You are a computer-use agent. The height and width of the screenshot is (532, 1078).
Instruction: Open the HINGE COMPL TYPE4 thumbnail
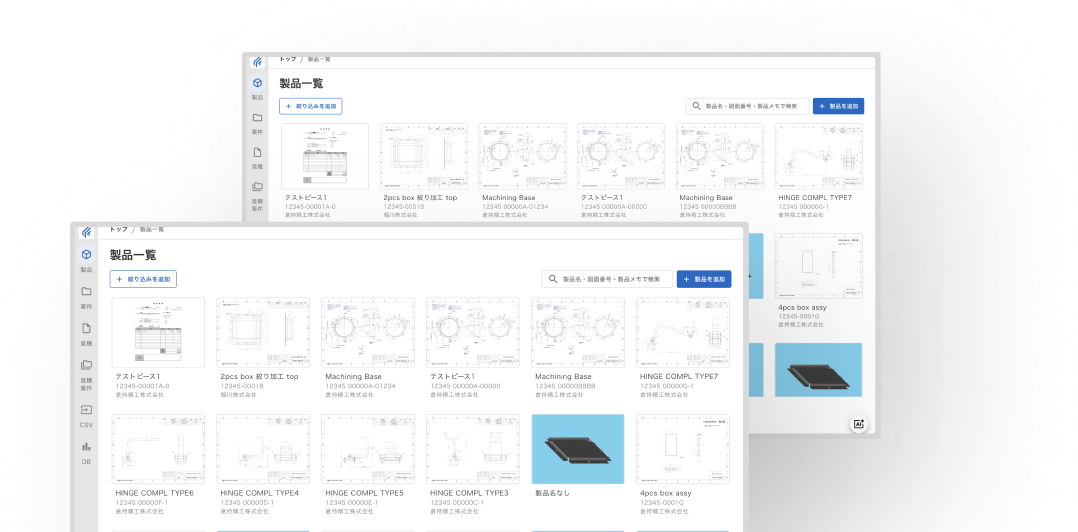point(263,449)
